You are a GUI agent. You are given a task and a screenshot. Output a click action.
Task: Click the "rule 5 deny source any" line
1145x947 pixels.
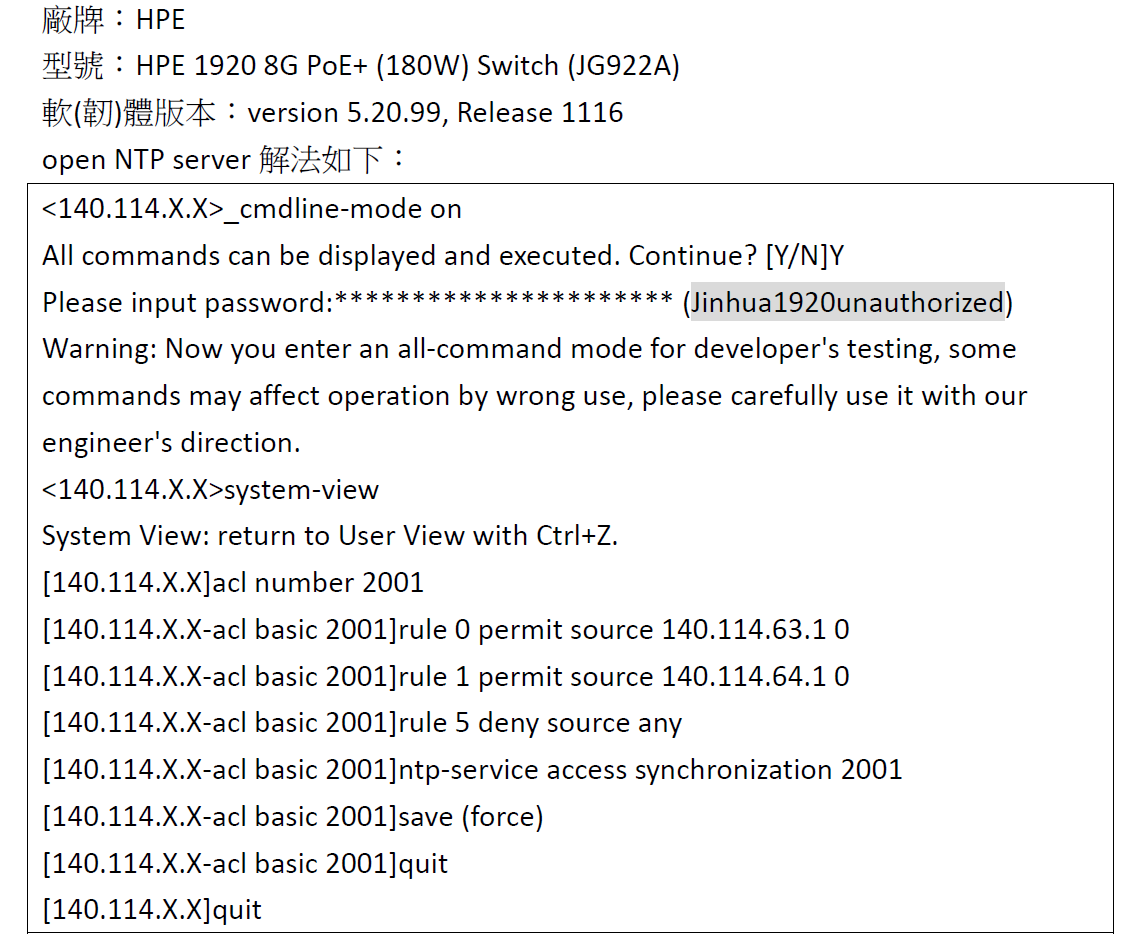(x=540, y=723)
